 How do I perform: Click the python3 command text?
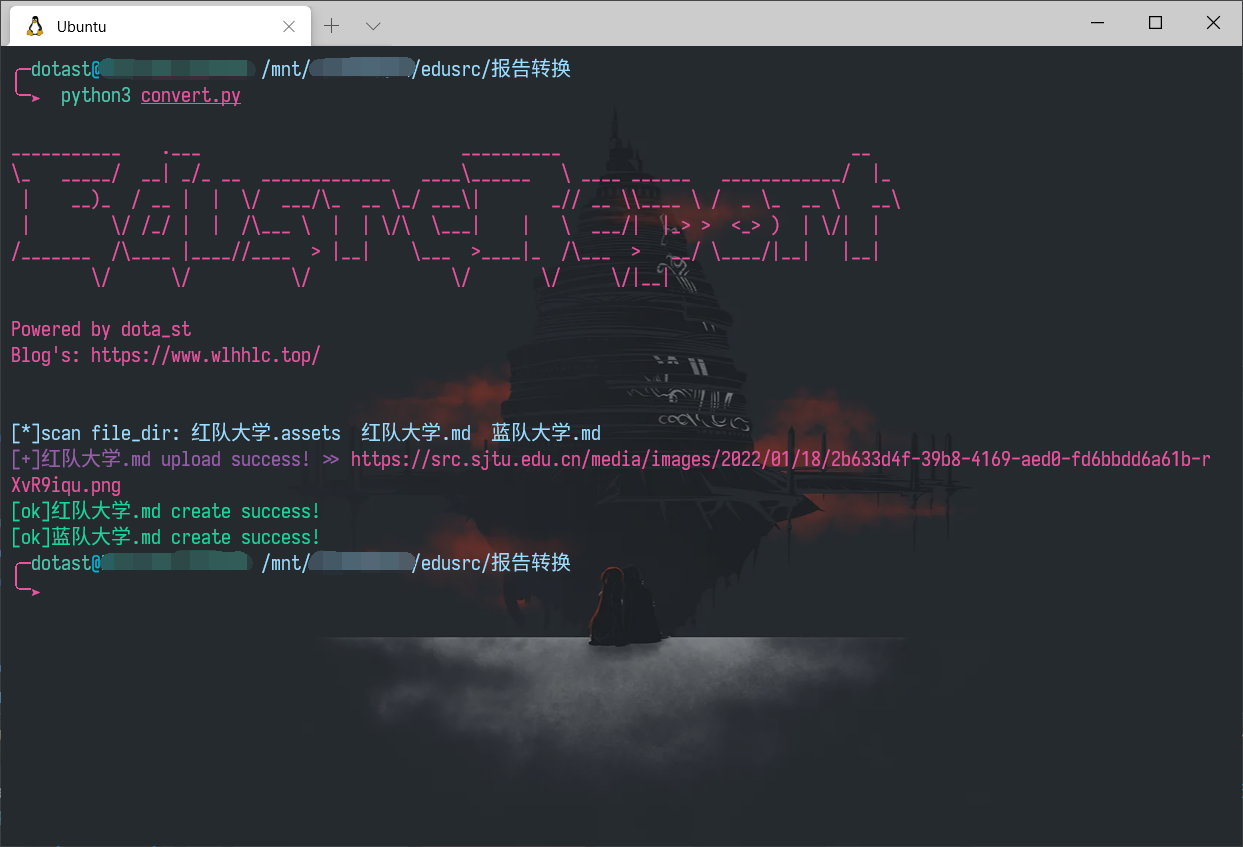point(96,96)
